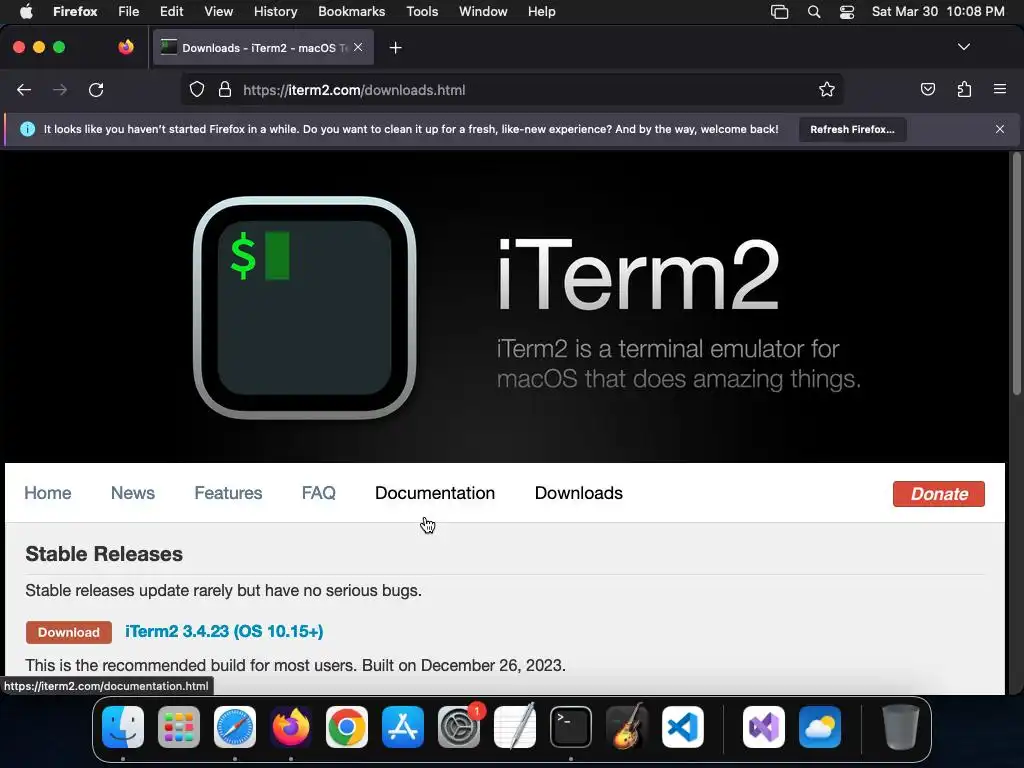
Task: Bookmark this page with the star
Action: point(827,89)
